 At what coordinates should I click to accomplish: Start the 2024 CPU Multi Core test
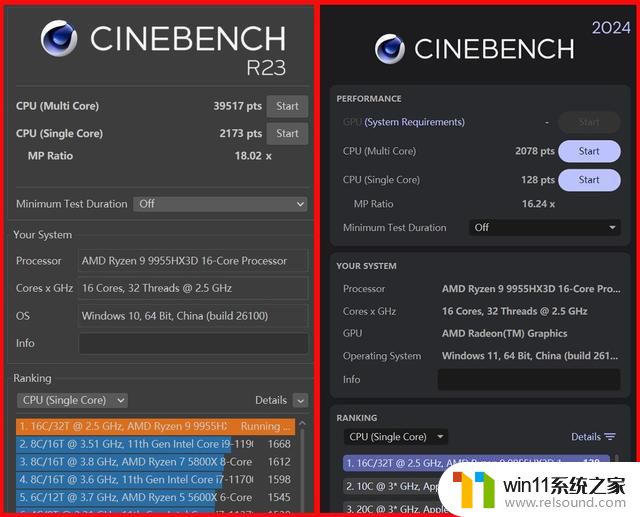(x=589, y=151)
